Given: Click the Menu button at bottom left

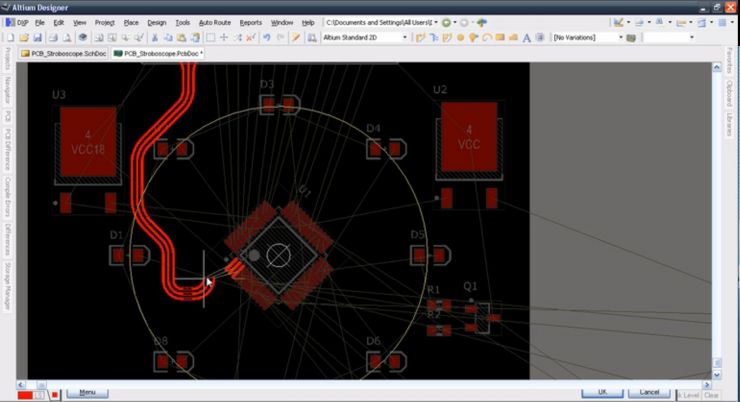Looking at the screenshot, I should [87, 393].
